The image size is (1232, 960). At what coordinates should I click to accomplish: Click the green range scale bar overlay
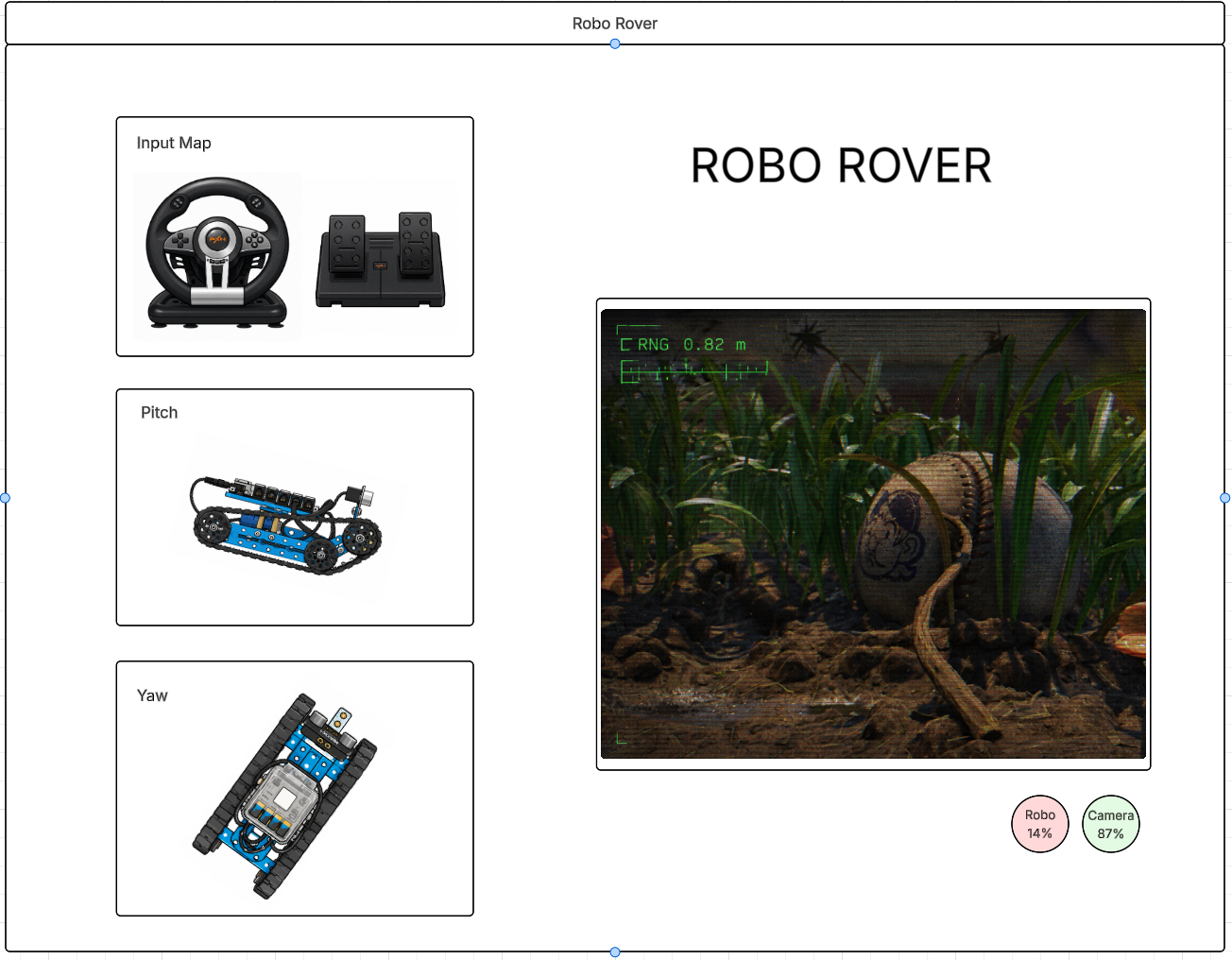[693, 372]
